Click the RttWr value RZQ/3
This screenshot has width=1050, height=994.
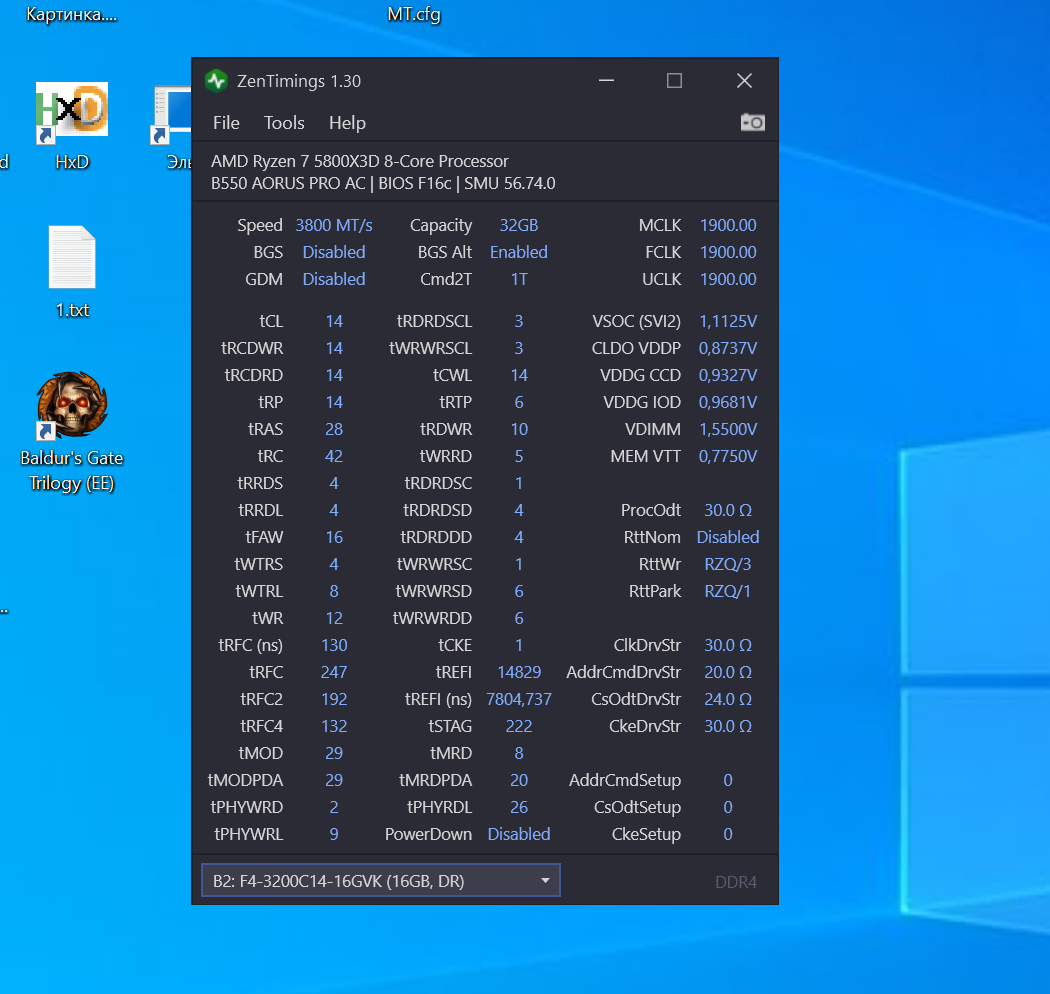point(728,564)
